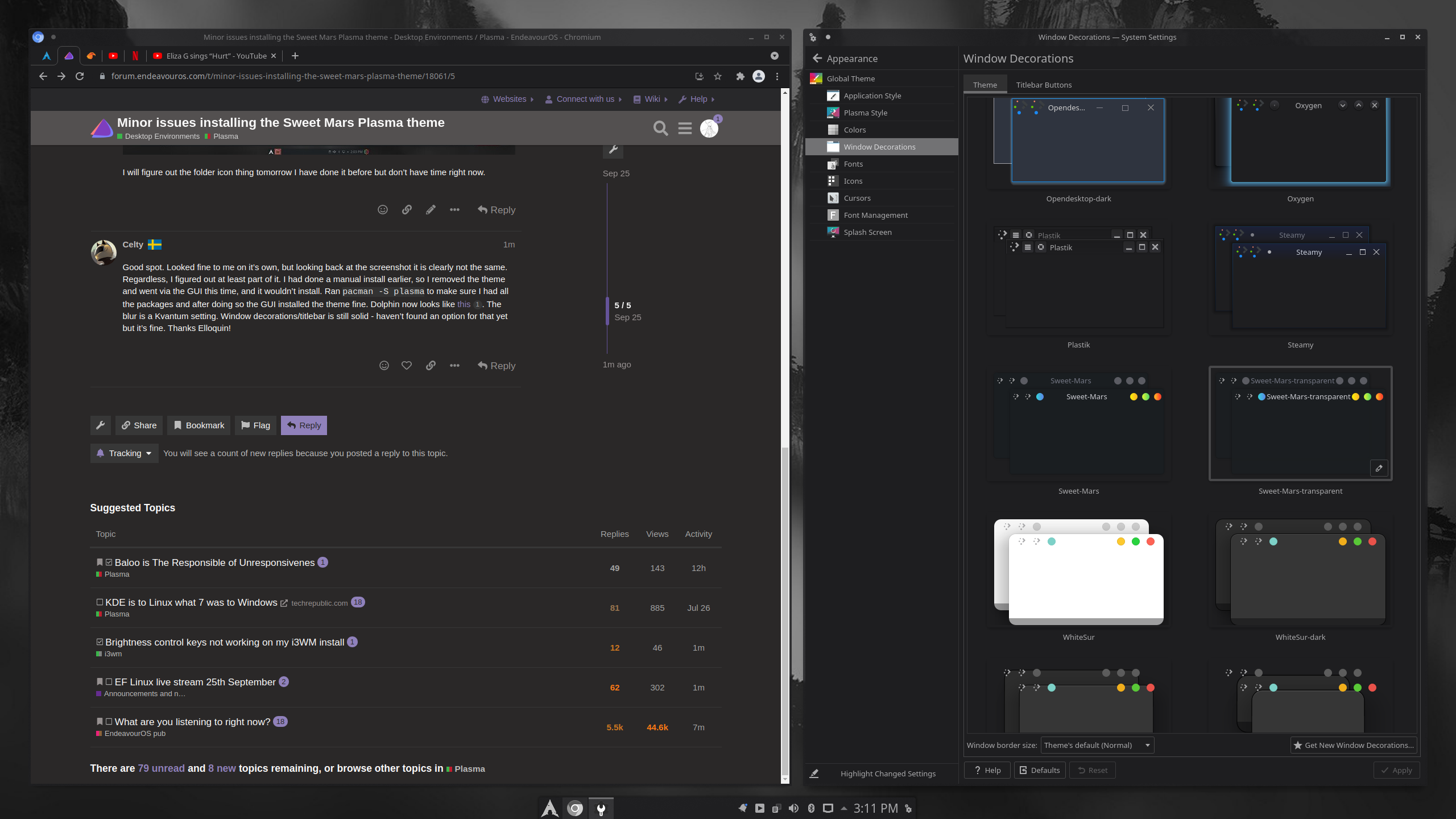Image resolution: width=1456 pixels, height=819 pixels.
Task: Click Defaults button in System Settings
Action: point(1040,770)
